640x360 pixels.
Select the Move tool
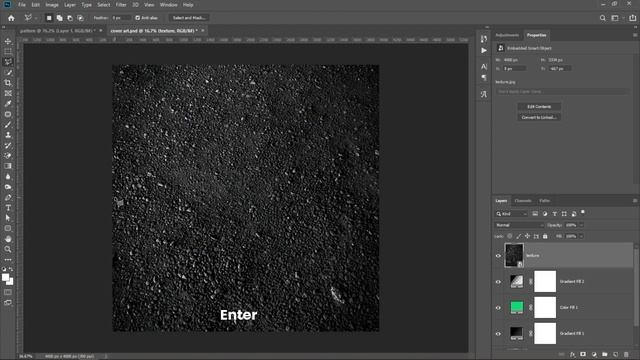[x=8, y=41]
